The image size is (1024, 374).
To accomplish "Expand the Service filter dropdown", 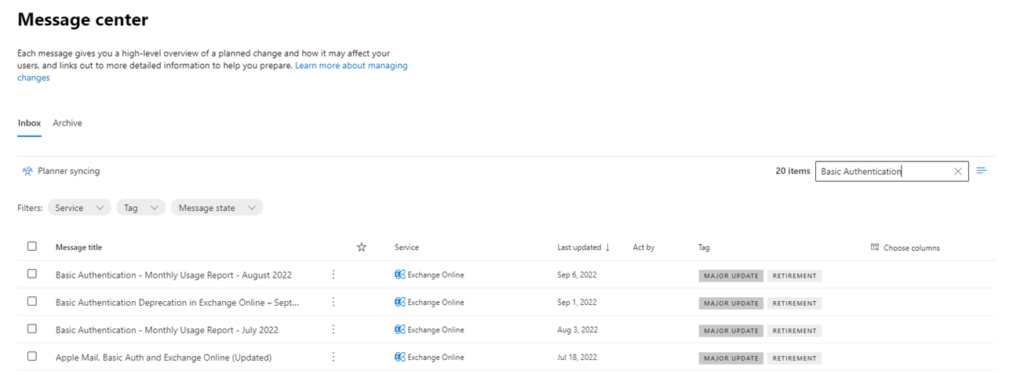I will click(79, 208).
